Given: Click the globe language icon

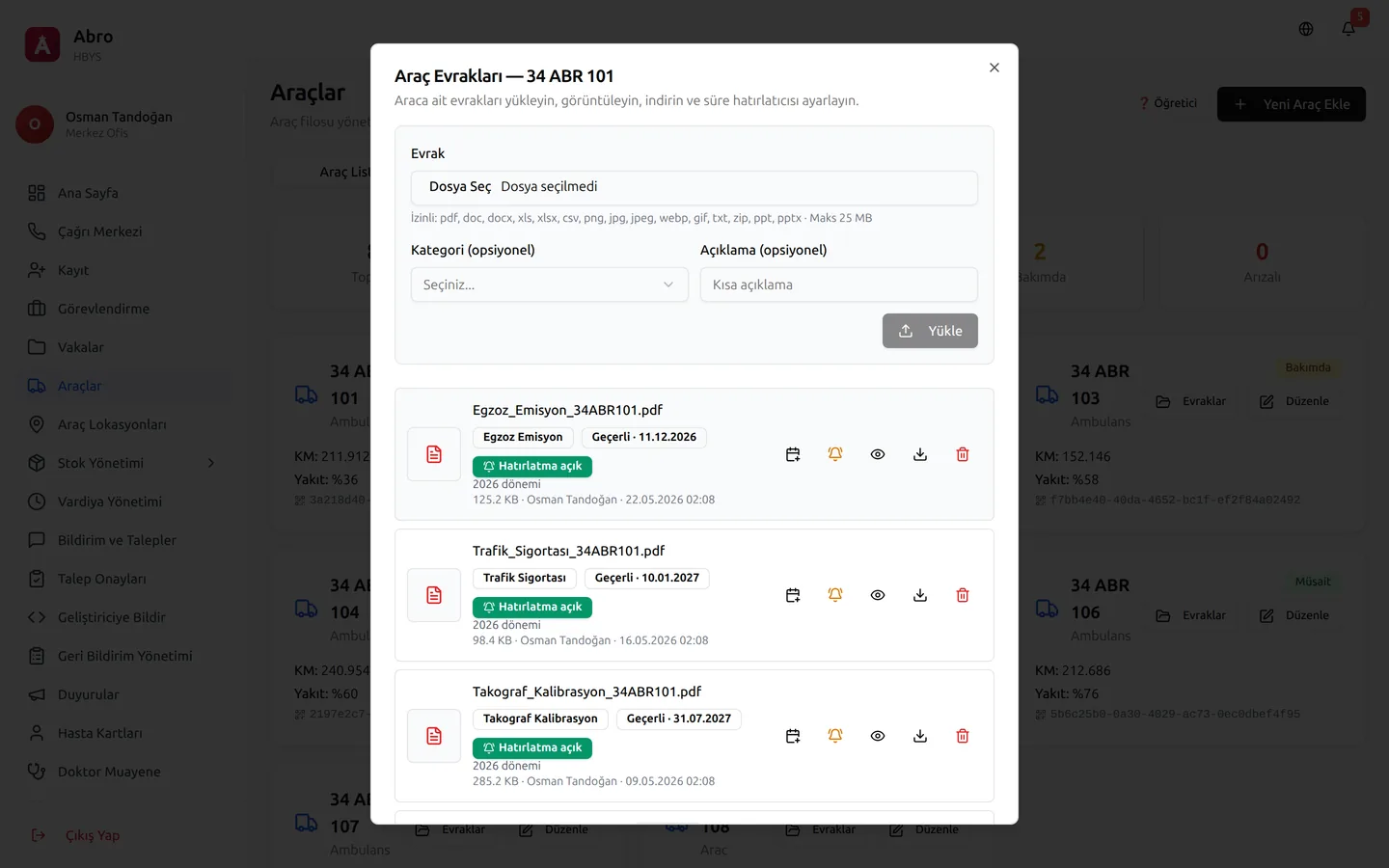Looking at the screenshot, I should 1306,29.
